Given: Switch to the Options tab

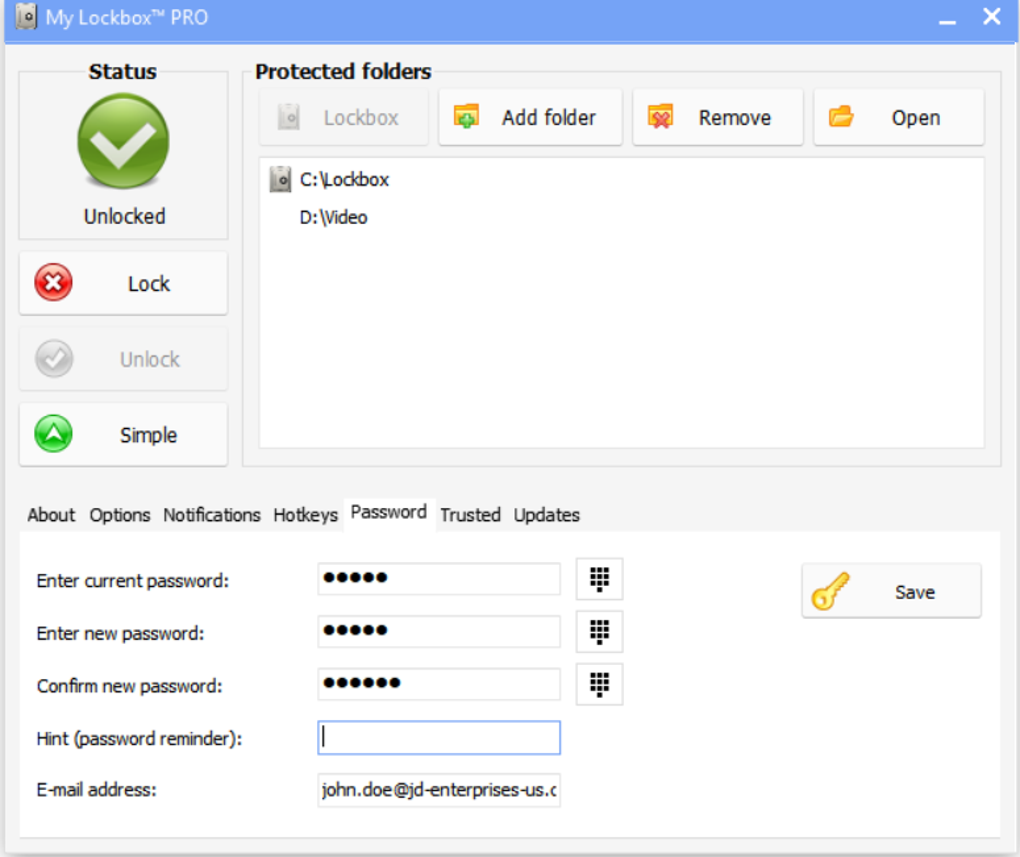Looking at the screenshot, I should point(120,515).
